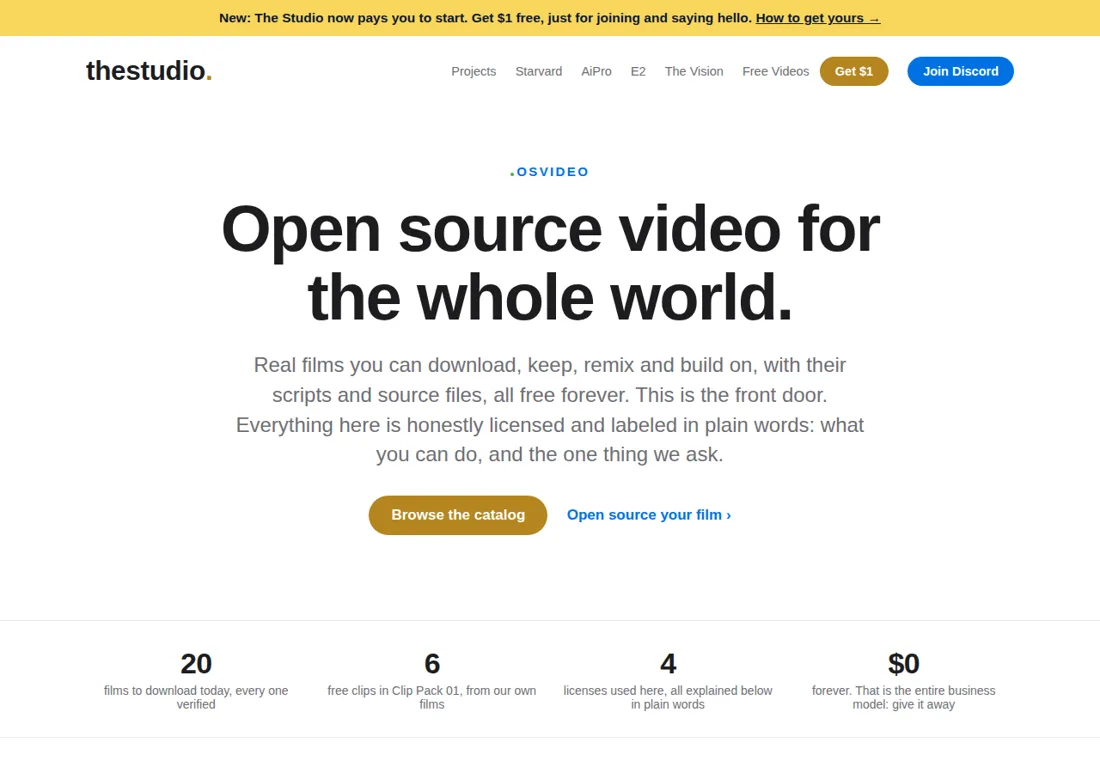This screenshot has width=1100, height=773.
Task: Visit The Vision page
Action: coord(694,72)
